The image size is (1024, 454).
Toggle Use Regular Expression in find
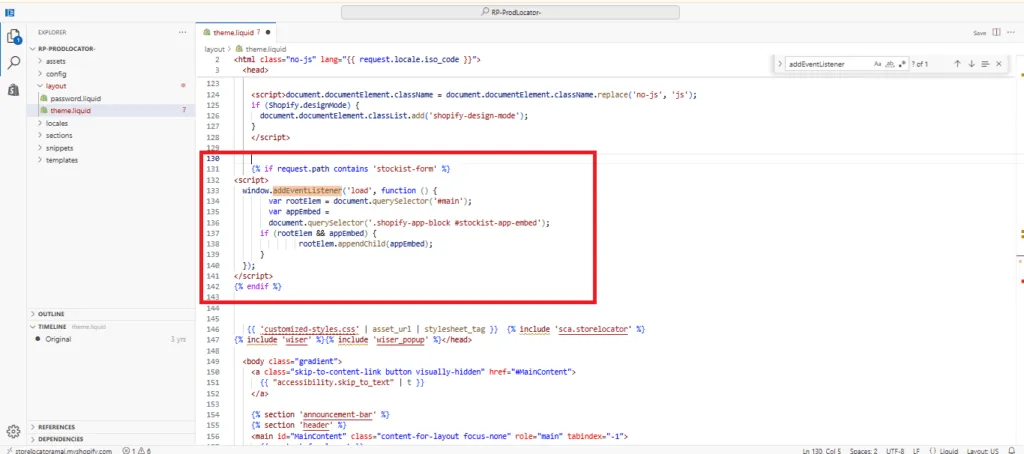tap(902, 64)
